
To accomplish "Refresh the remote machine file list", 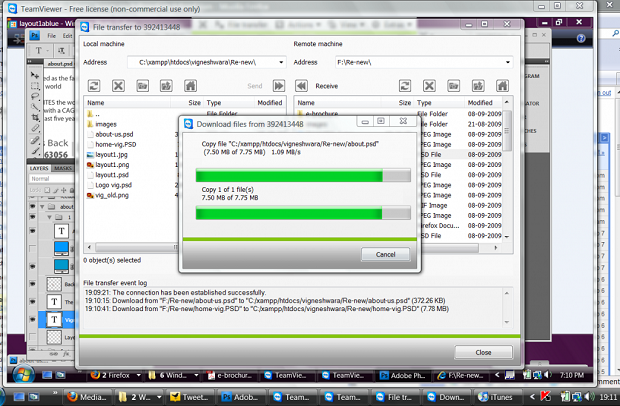I will (x=405, y=86).
